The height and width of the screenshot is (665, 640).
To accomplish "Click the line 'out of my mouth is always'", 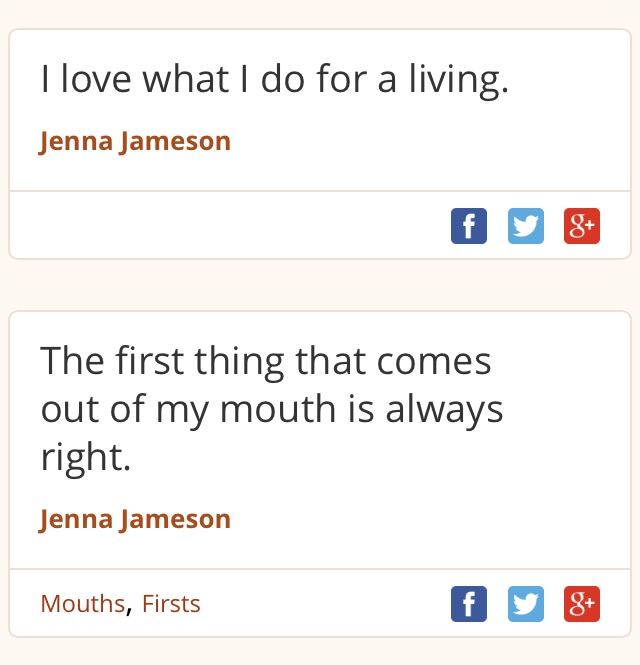I will click(x=272, y=409).
